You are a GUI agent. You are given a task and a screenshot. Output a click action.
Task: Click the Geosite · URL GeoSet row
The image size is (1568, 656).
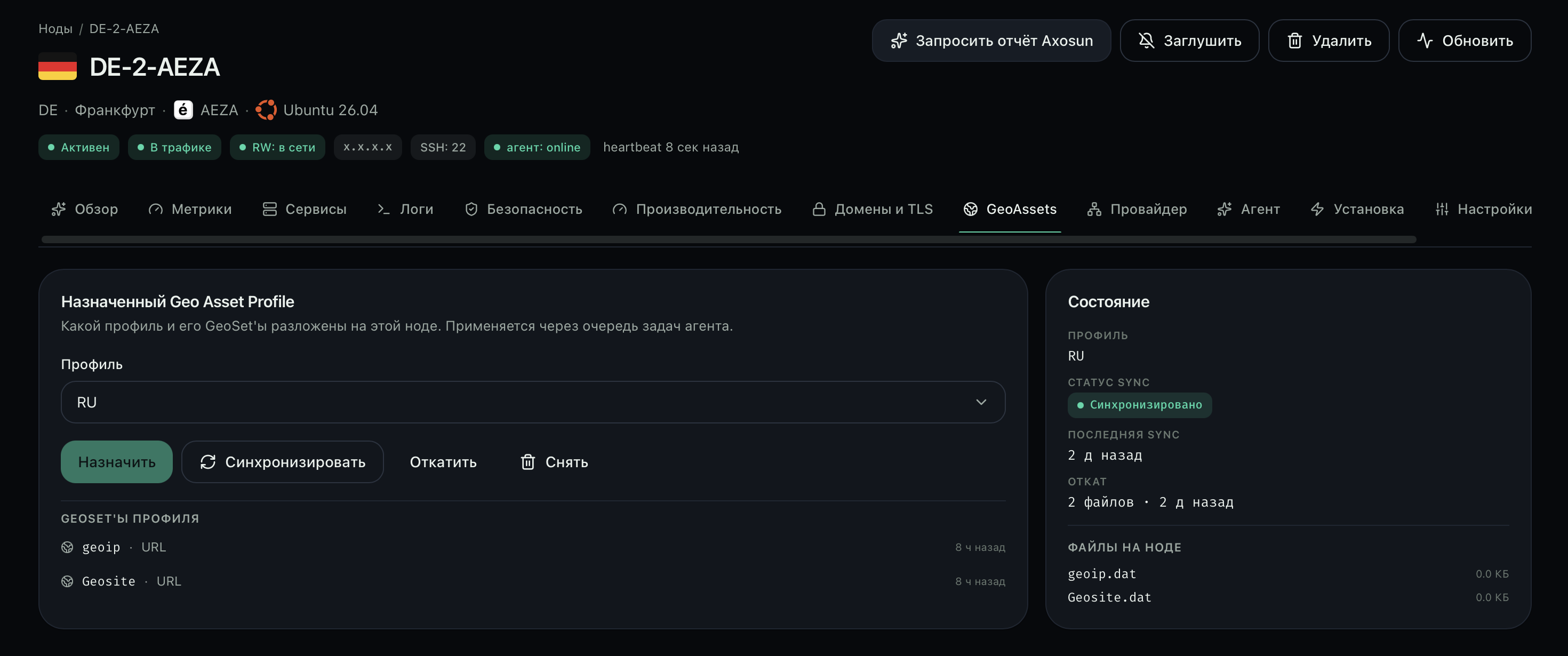click(x=533, y=581)
